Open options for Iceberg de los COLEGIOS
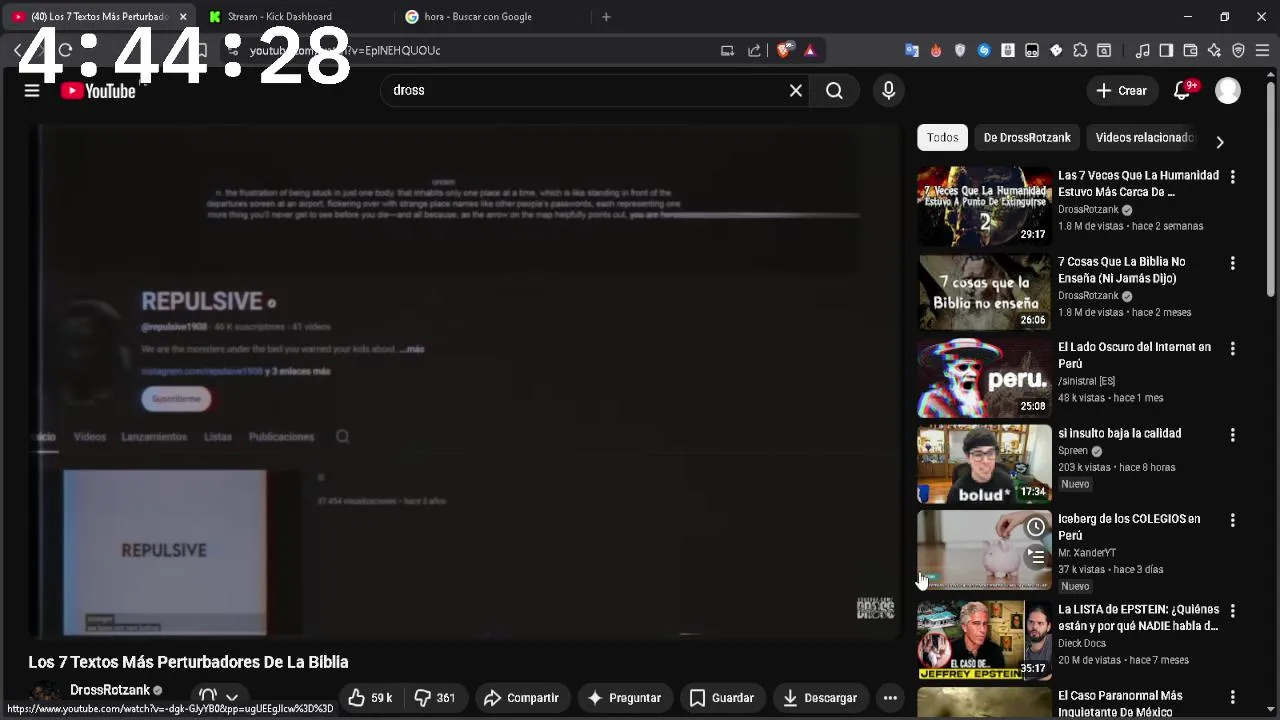The image size is (1280, 720). (x=1232, y=521)
